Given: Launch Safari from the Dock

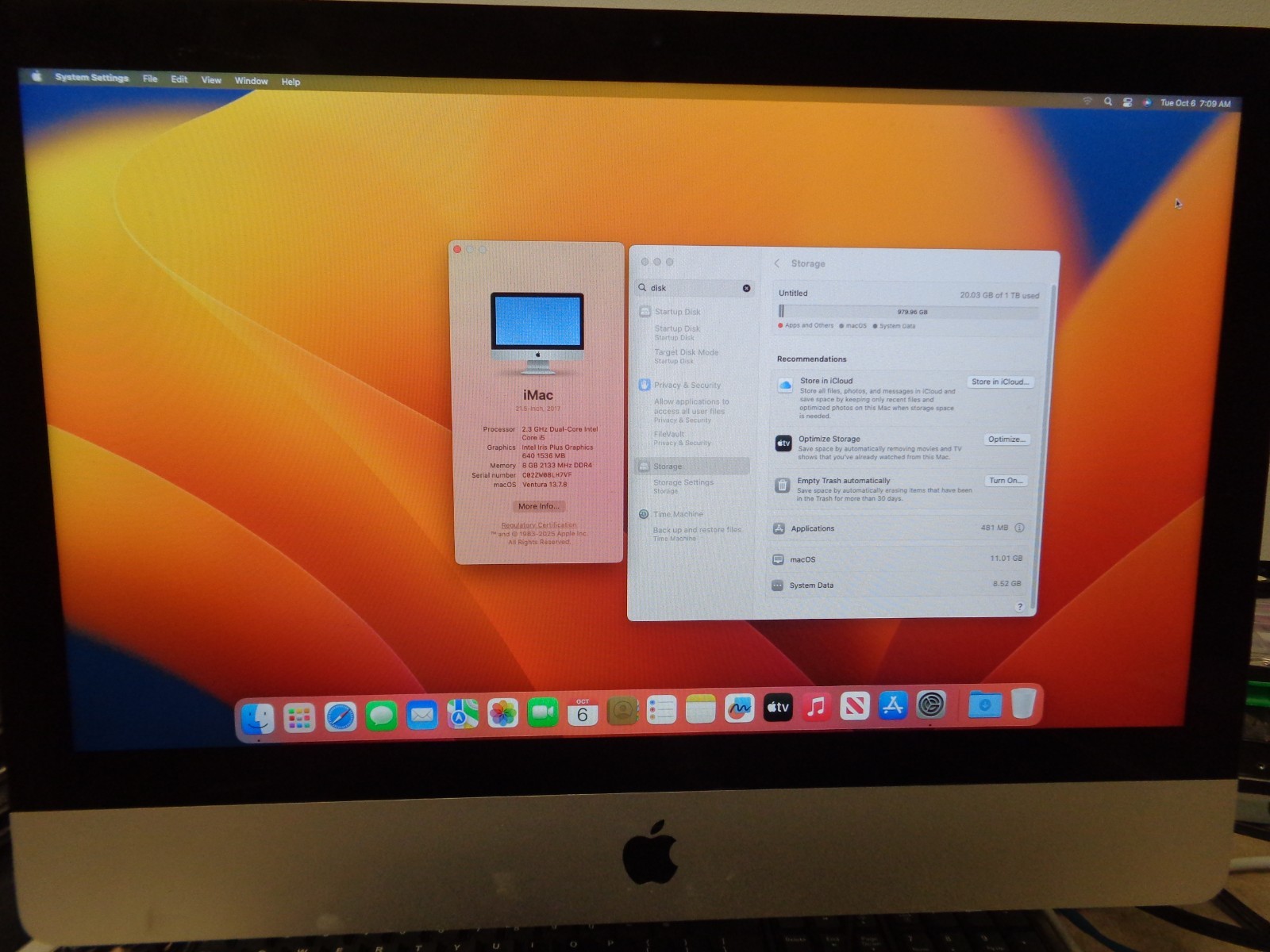Looking at the screenshot, I should click(341, 717).
